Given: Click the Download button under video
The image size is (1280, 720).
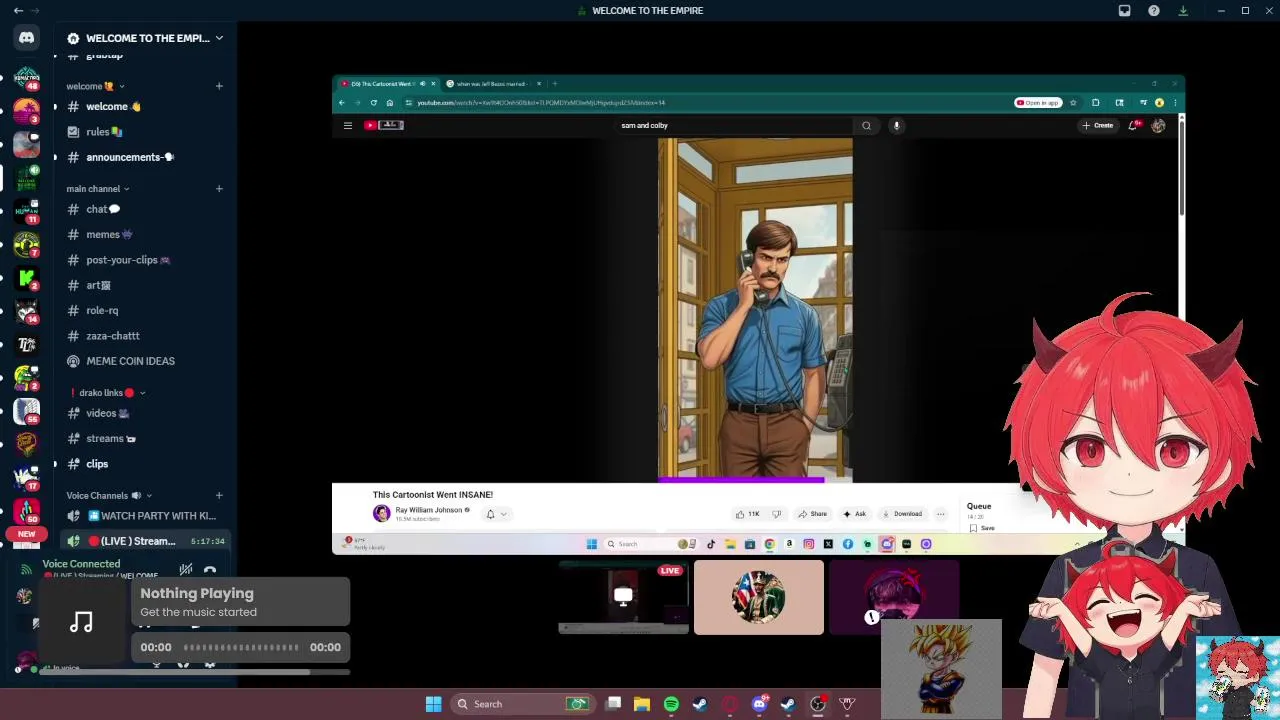Looking at the screenshot, I should (x=902, y=514).
